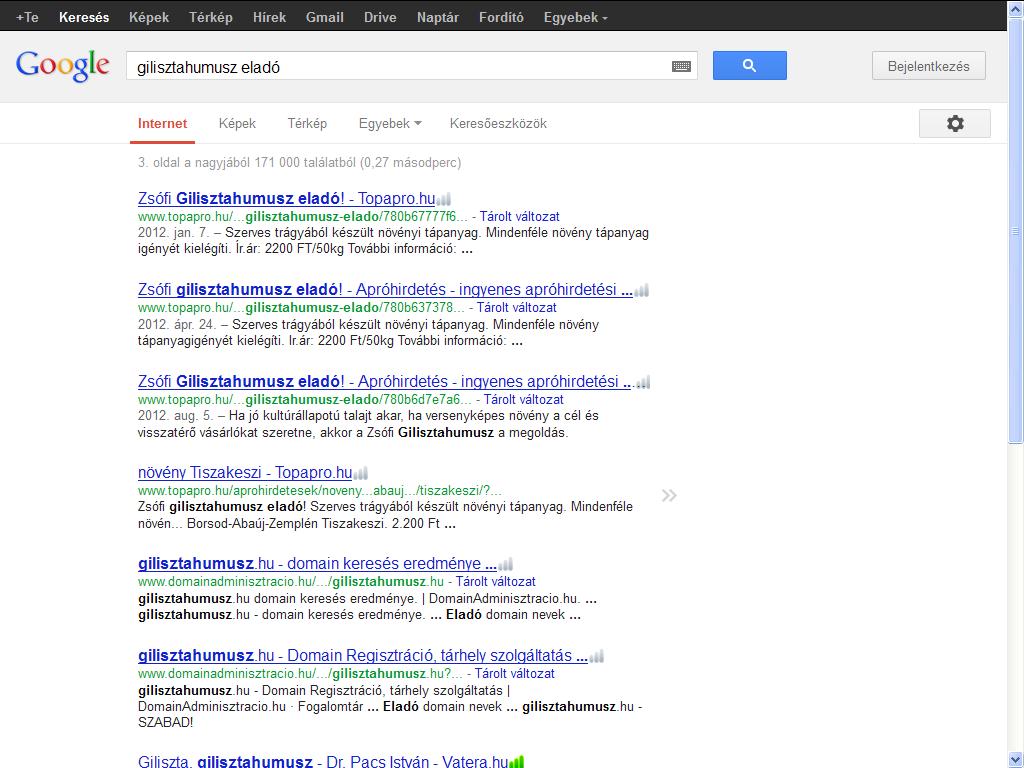Expand the Egyebek dropdown under the search box
Viewport: 1024px width, 768px height.
point(390,123)
